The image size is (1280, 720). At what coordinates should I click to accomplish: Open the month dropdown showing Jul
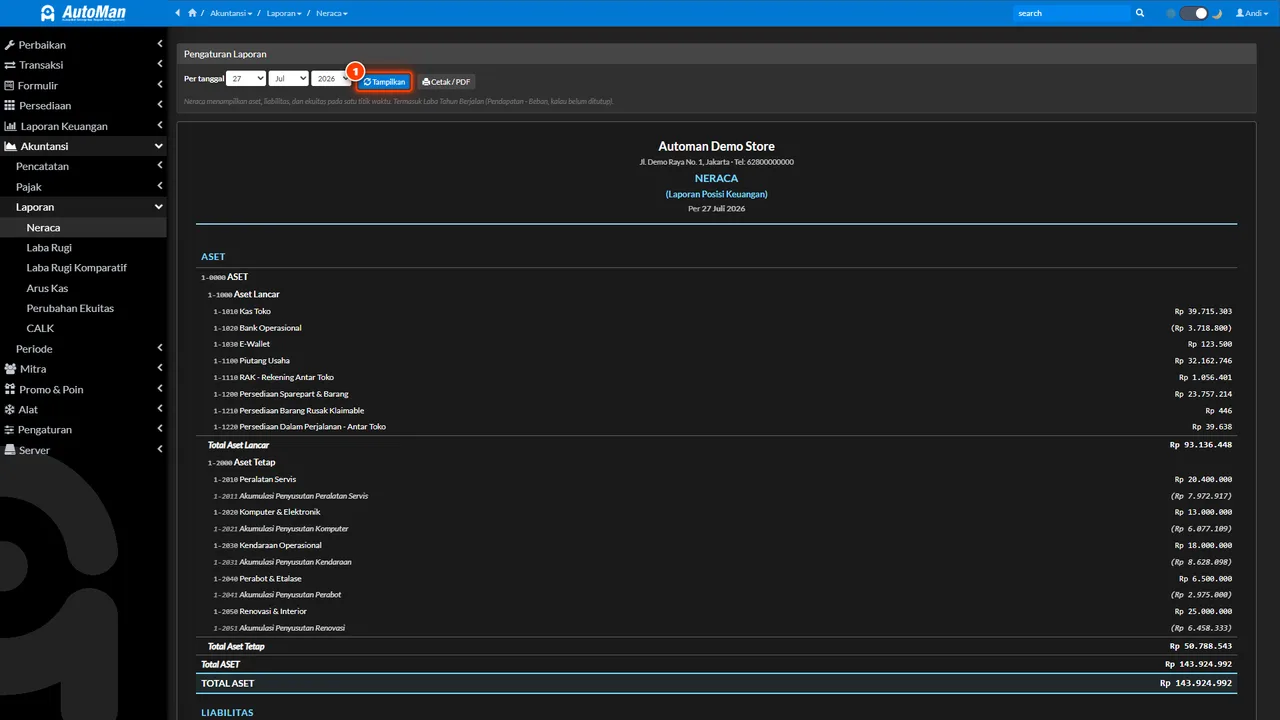[288, 79]
